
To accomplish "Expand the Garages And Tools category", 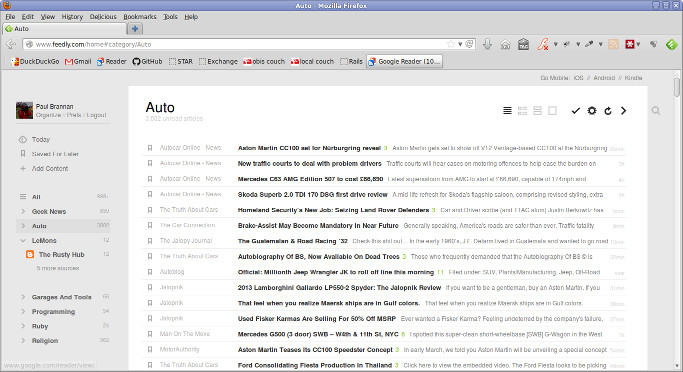I will coord(23,297).
